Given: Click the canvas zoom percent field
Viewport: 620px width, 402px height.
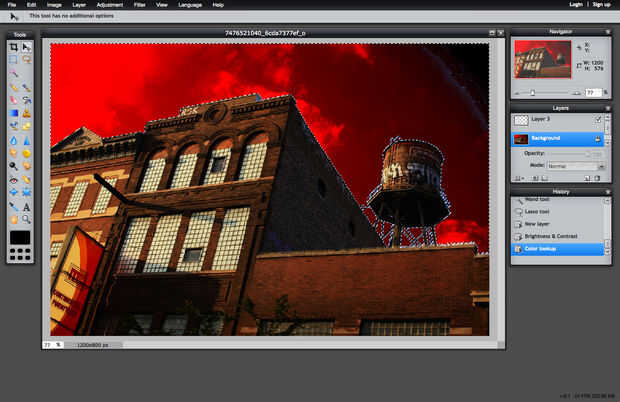Looking at the screenshot, I should pos(48,345).
